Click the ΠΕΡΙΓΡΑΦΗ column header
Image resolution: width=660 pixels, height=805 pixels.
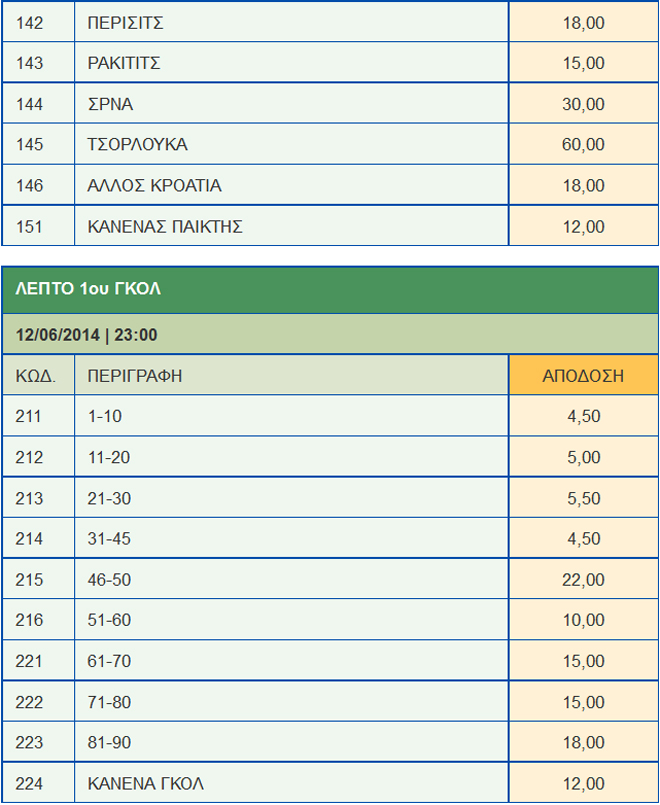point(134,376)
